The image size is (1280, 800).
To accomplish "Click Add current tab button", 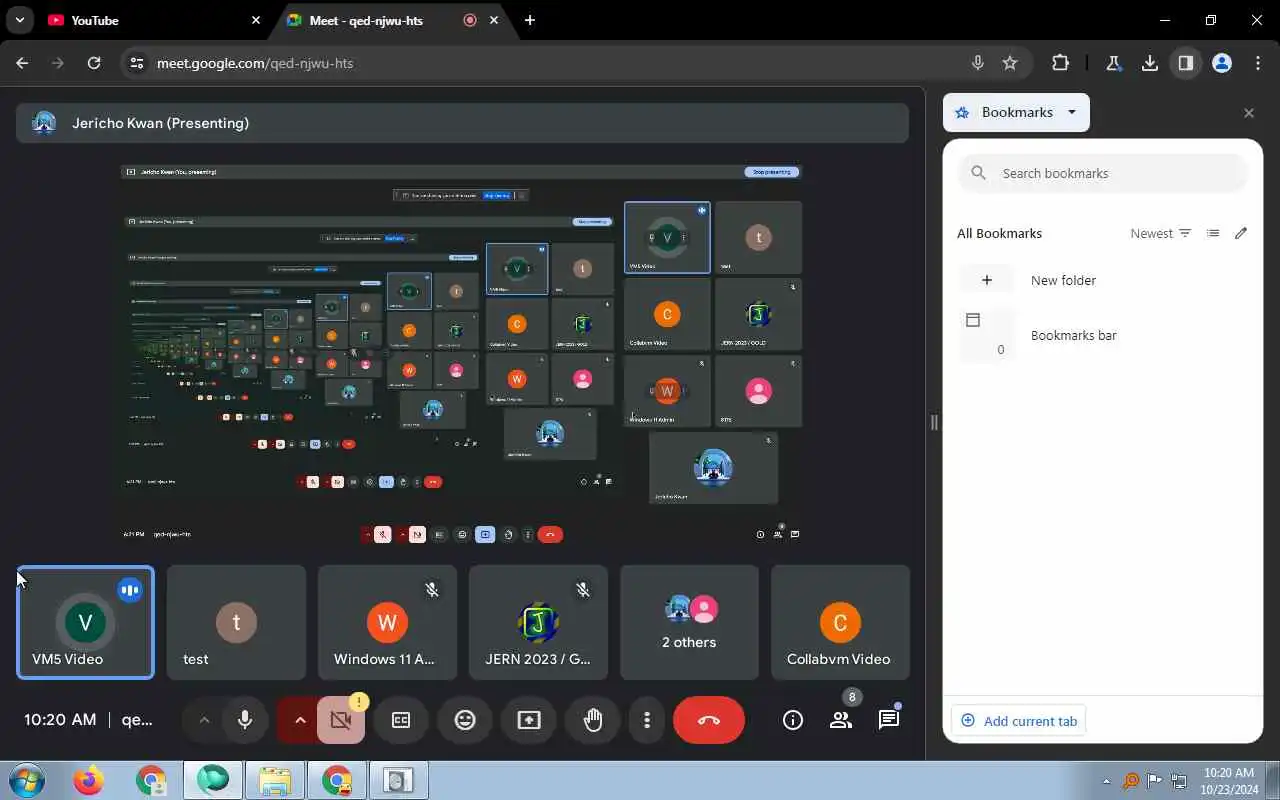I will pyautogui.click(x=1019, y=721).
